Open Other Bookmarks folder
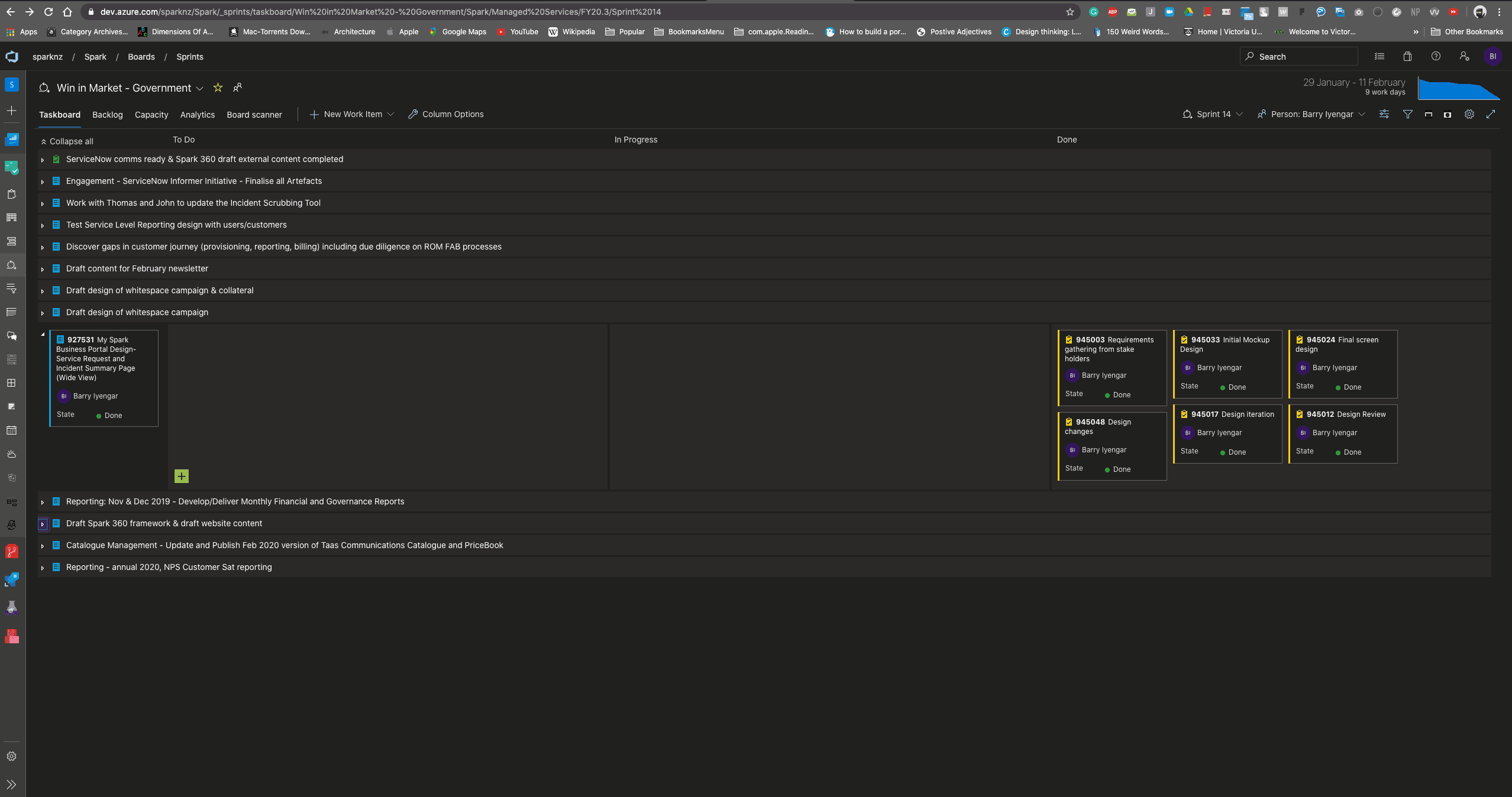Image resolution: width=1512 pixels, height=797 pixels. [x=1466, y=32]
